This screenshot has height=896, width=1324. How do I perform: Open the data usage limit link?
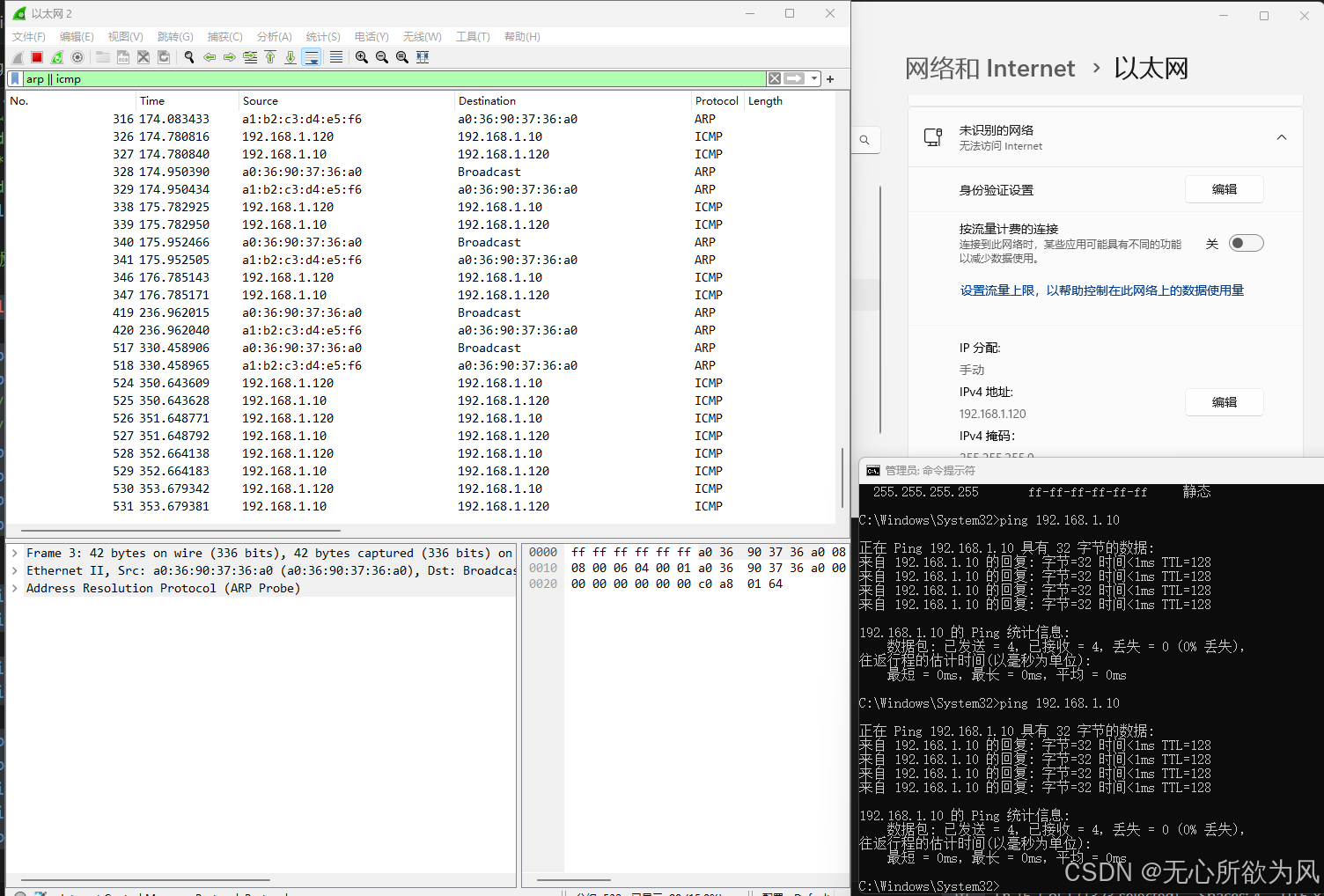(x=1102, y=290)
